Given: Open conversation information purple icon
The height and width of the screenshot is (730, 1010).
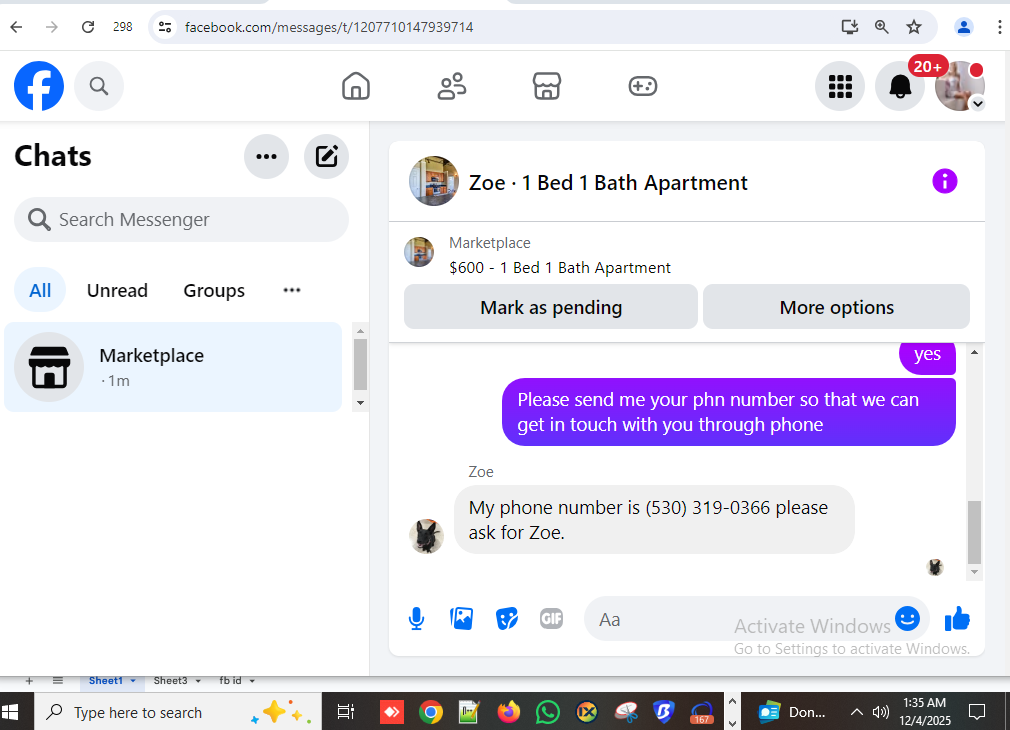Looking at the screenshot, I should (x=944, y=182).
